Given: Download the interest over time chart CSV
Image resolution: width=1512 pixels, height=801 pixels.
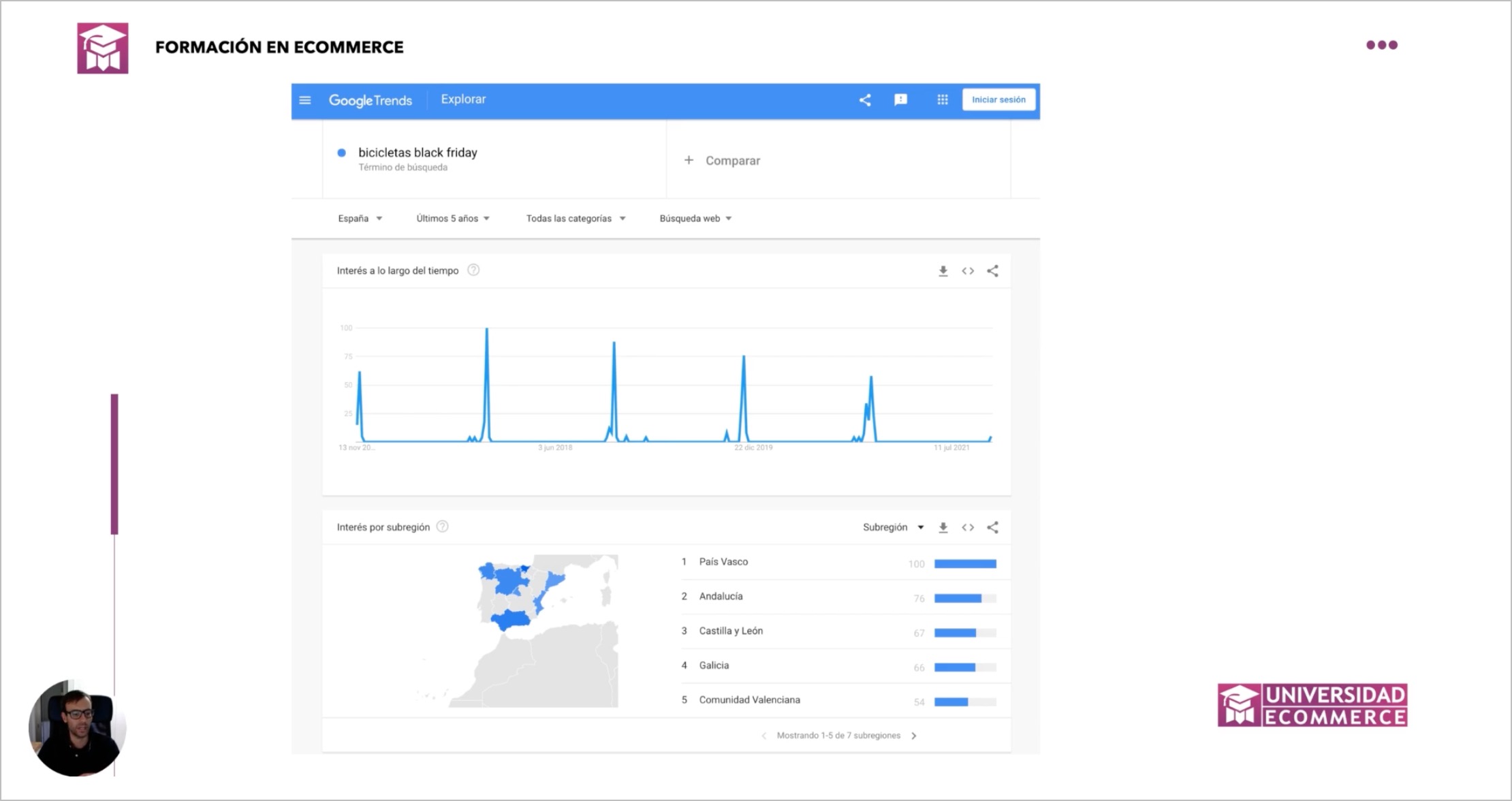Looking at the screenshot, I should click(943, 271).
